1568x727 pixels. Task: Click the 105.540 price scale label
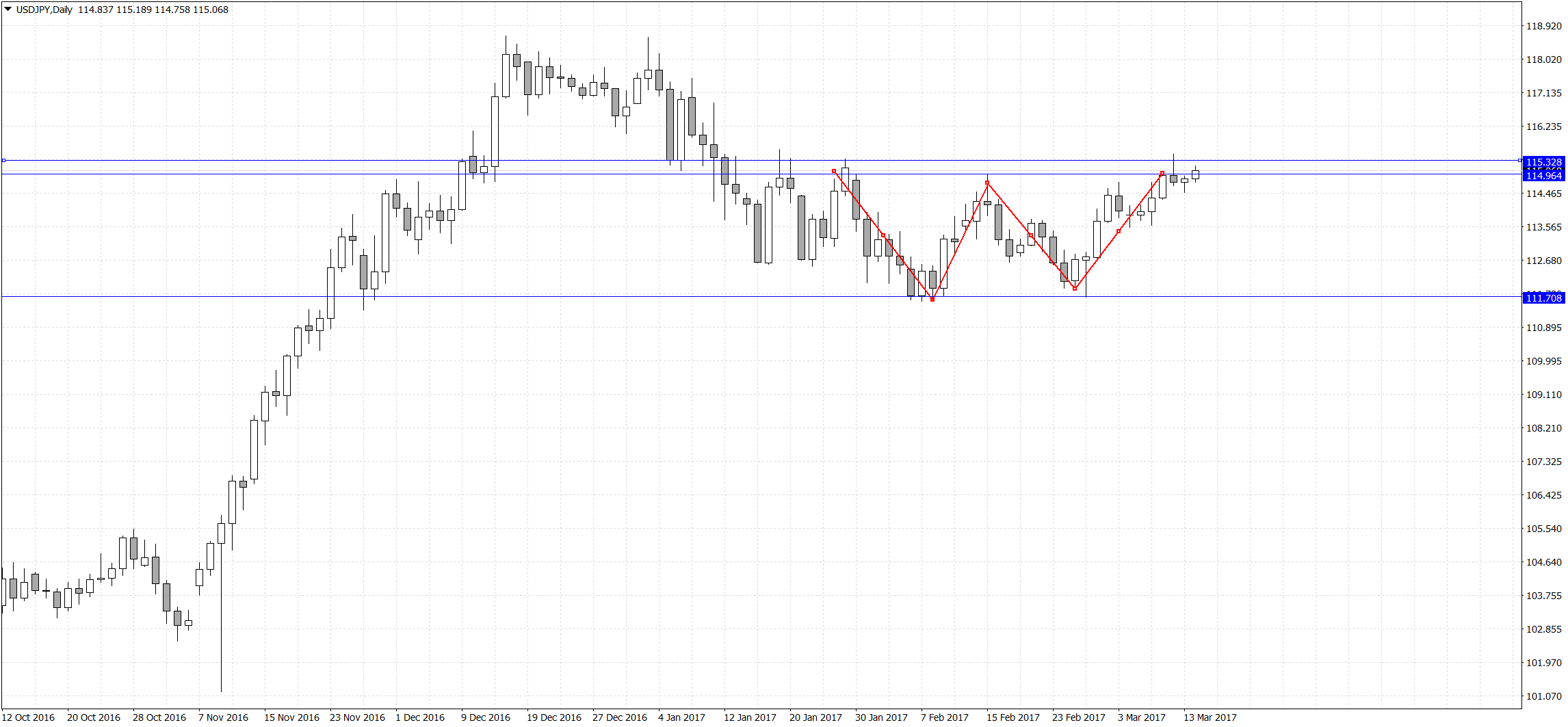[x=1544, y=529]
